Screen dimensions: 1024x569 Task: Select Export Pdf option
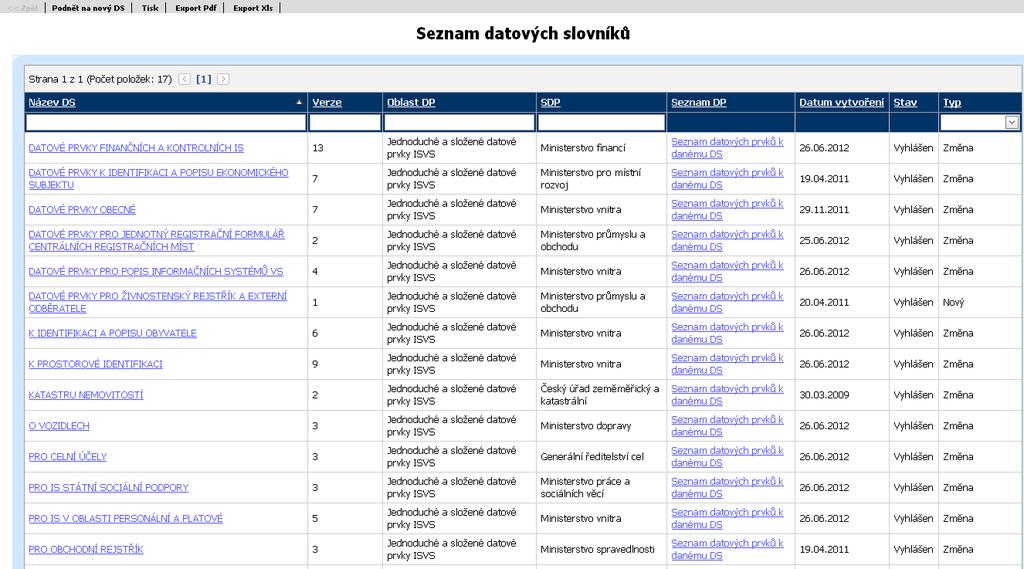pos(195,8)
